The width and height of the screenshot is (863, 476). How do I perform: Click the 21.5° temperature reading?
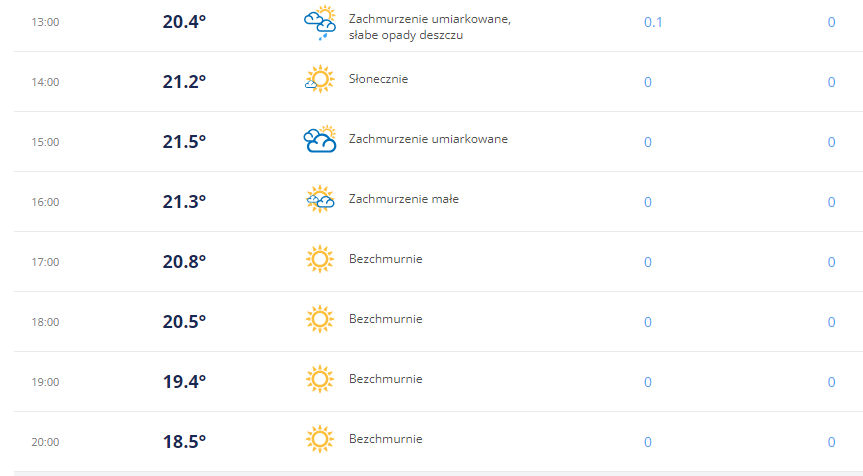184,141
